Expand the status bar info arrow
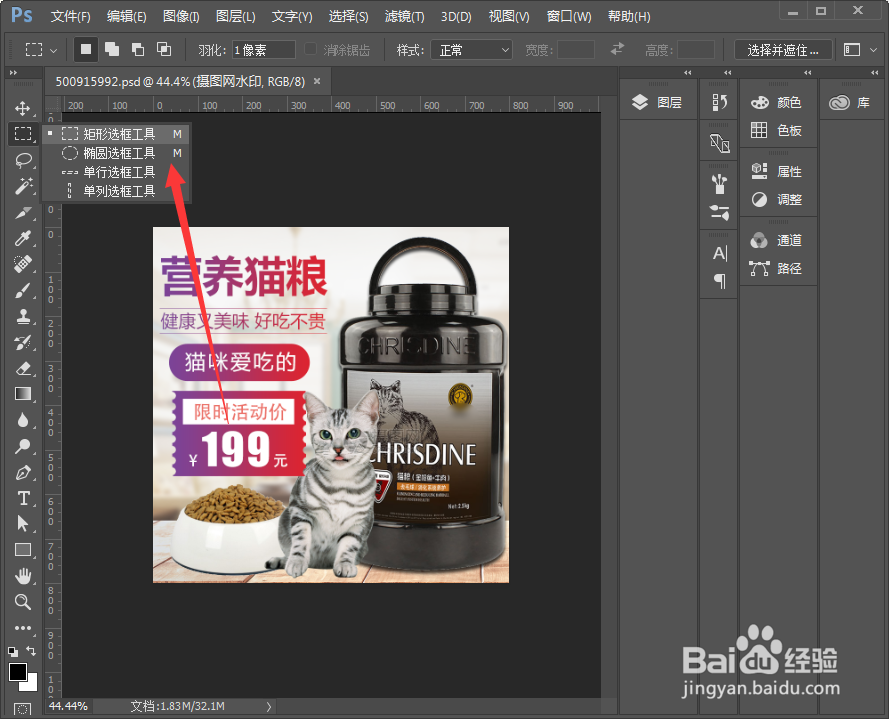This screenshot has height=719, width=889. (x=269, y=707)
